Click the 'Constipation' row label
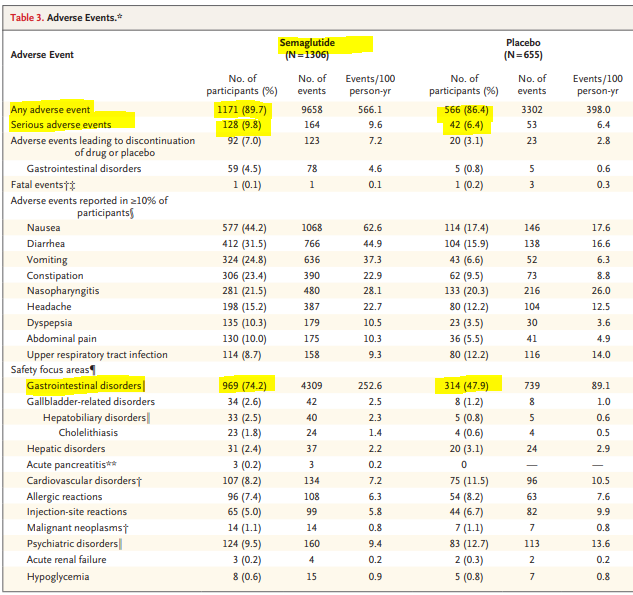The height and width of the screenshot is (595, 633). (55, 276)
